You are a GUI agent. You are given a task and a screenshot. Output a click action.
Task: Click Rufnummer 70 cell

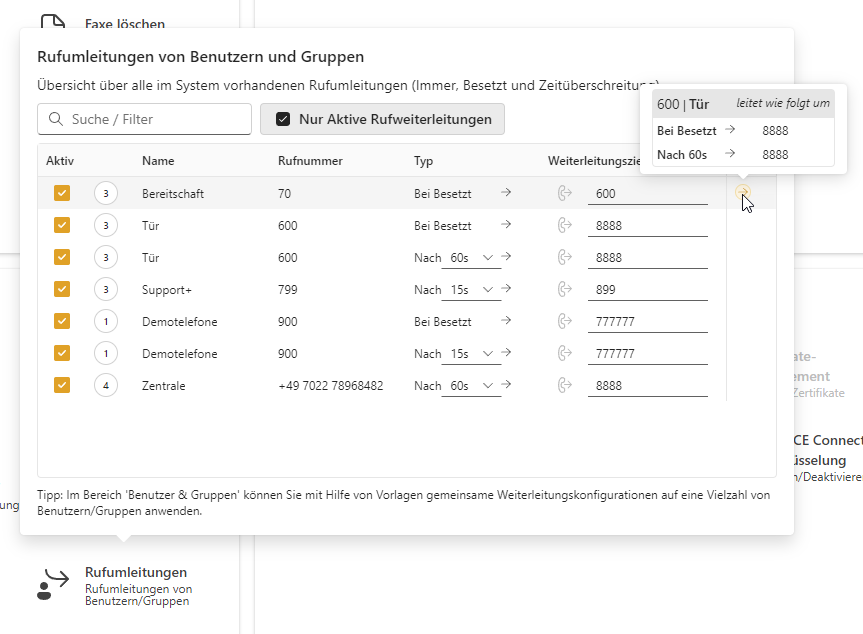click(284, 194)
